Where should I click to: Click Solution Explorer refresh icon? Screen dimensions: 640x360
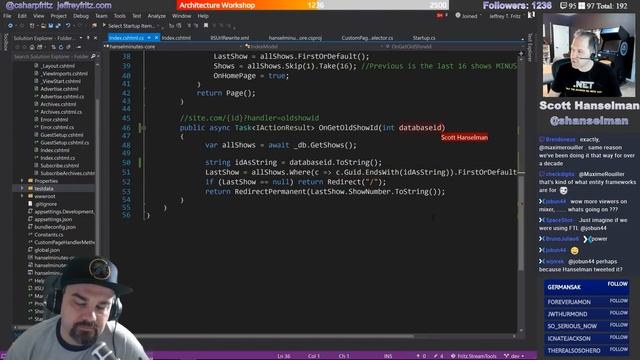pyautogui.click(x=61, y=47)
